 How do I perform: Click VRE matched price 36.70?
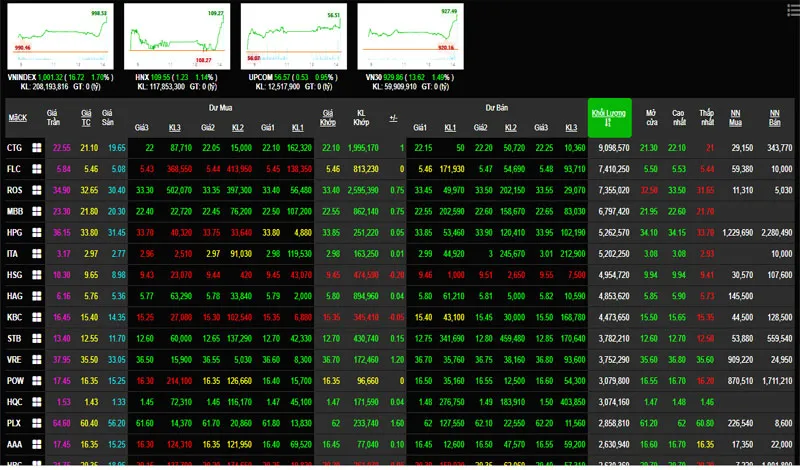coord(331,360)
